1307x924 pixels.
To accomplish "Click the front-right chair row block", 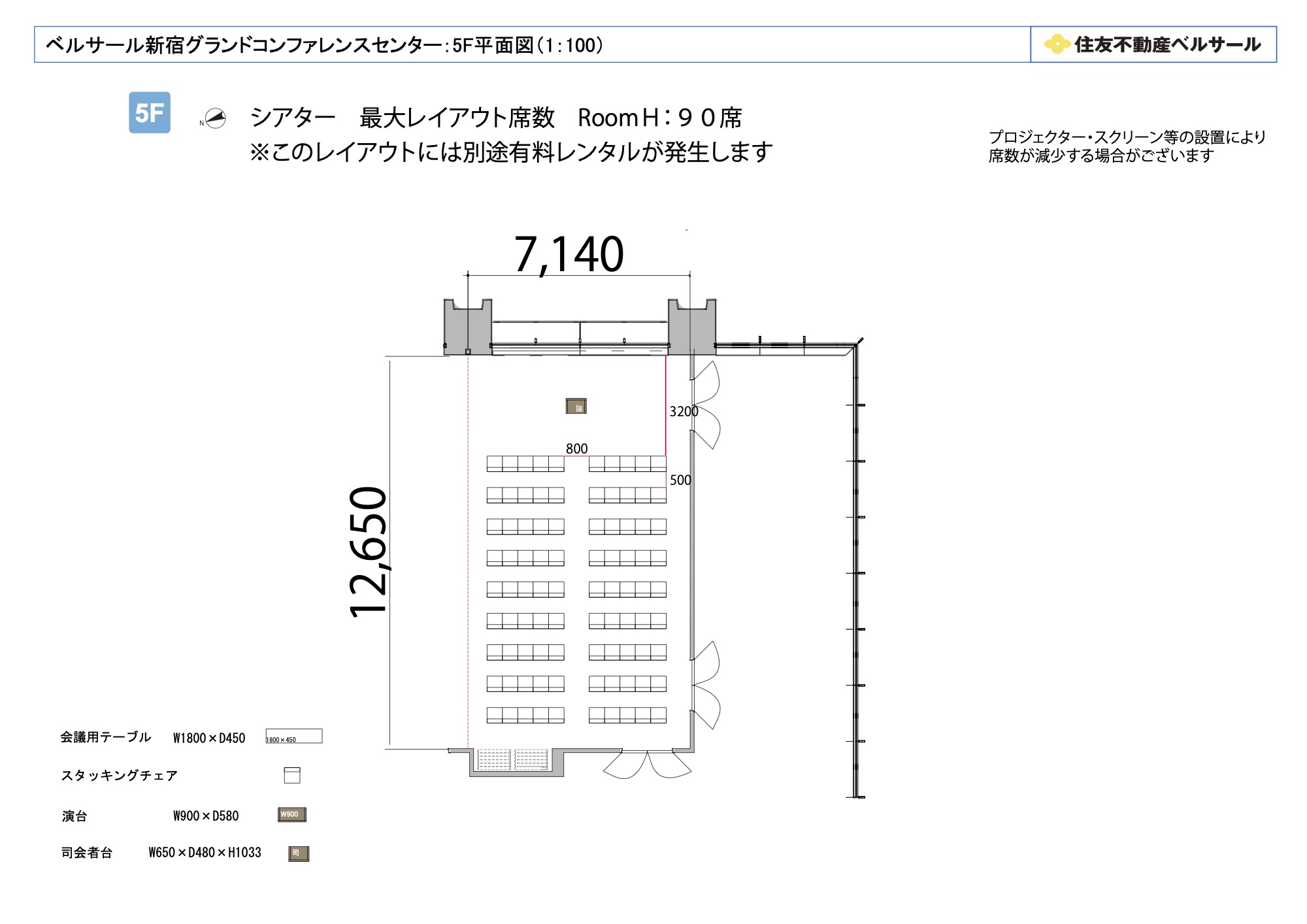I will pyautogui.click(x=627, y=463).
